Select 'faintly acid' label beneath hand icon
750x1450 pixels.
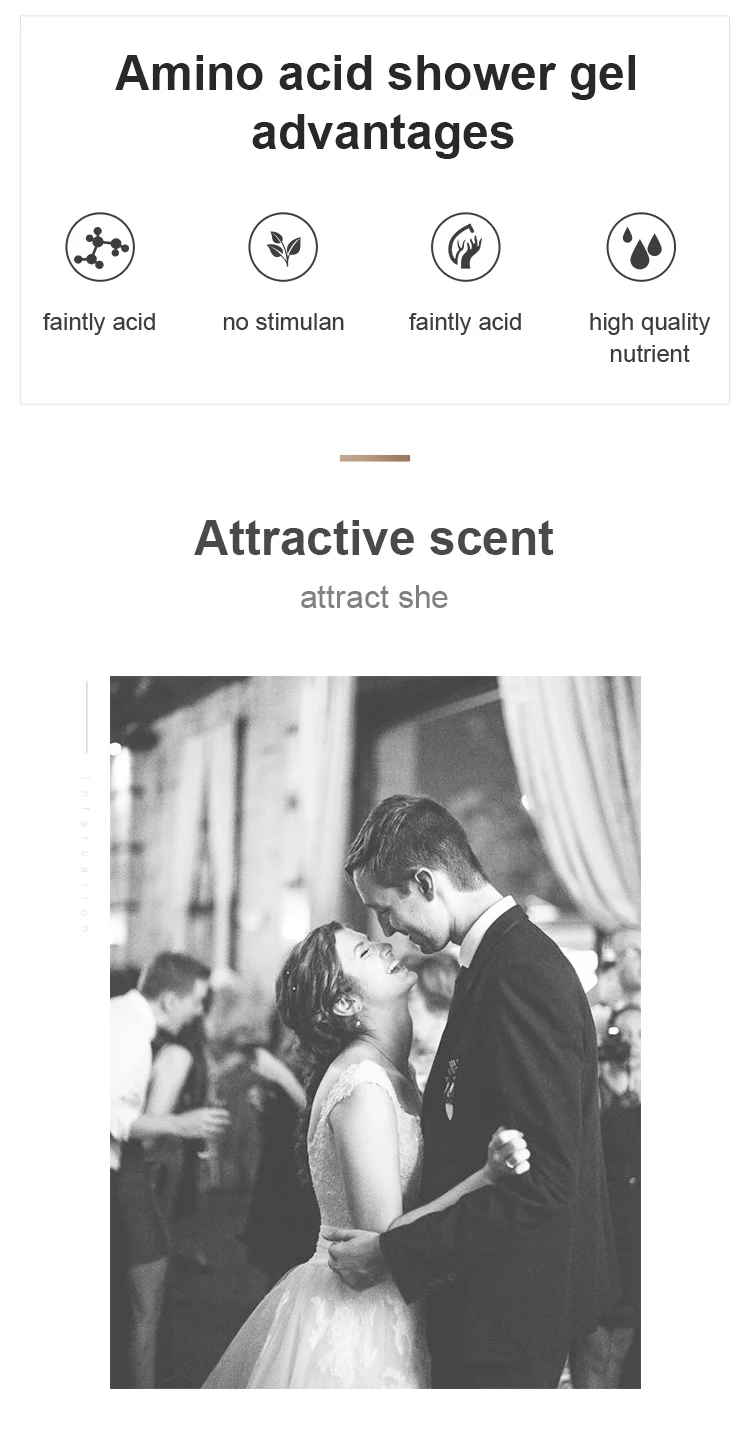tap(465, 322)
